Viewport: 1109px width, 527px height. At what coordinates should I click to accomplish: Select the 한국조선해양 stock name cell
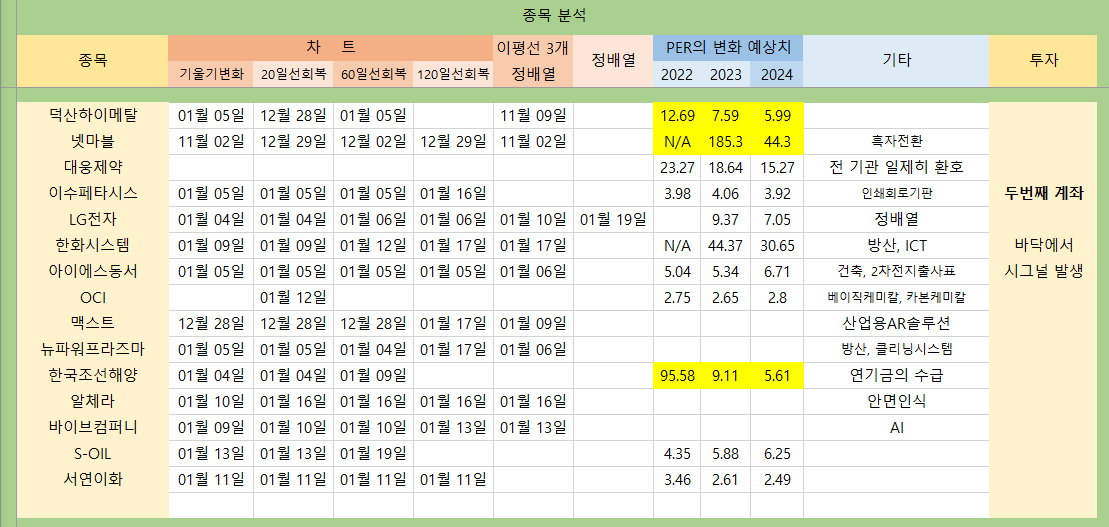(93, 376)
